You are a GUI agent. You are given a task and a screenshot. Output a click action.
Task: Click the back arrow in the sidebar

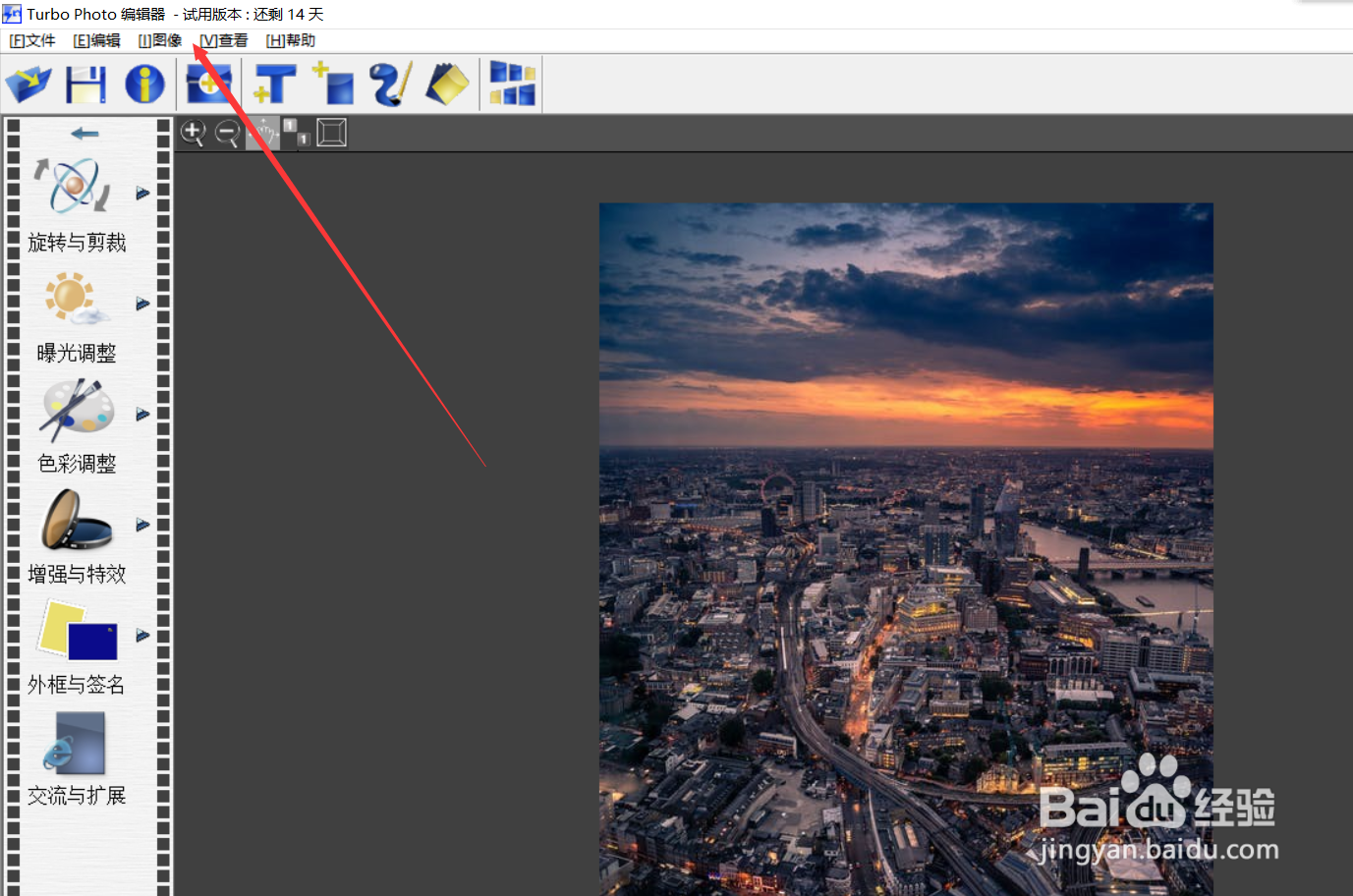pos(85,133)
